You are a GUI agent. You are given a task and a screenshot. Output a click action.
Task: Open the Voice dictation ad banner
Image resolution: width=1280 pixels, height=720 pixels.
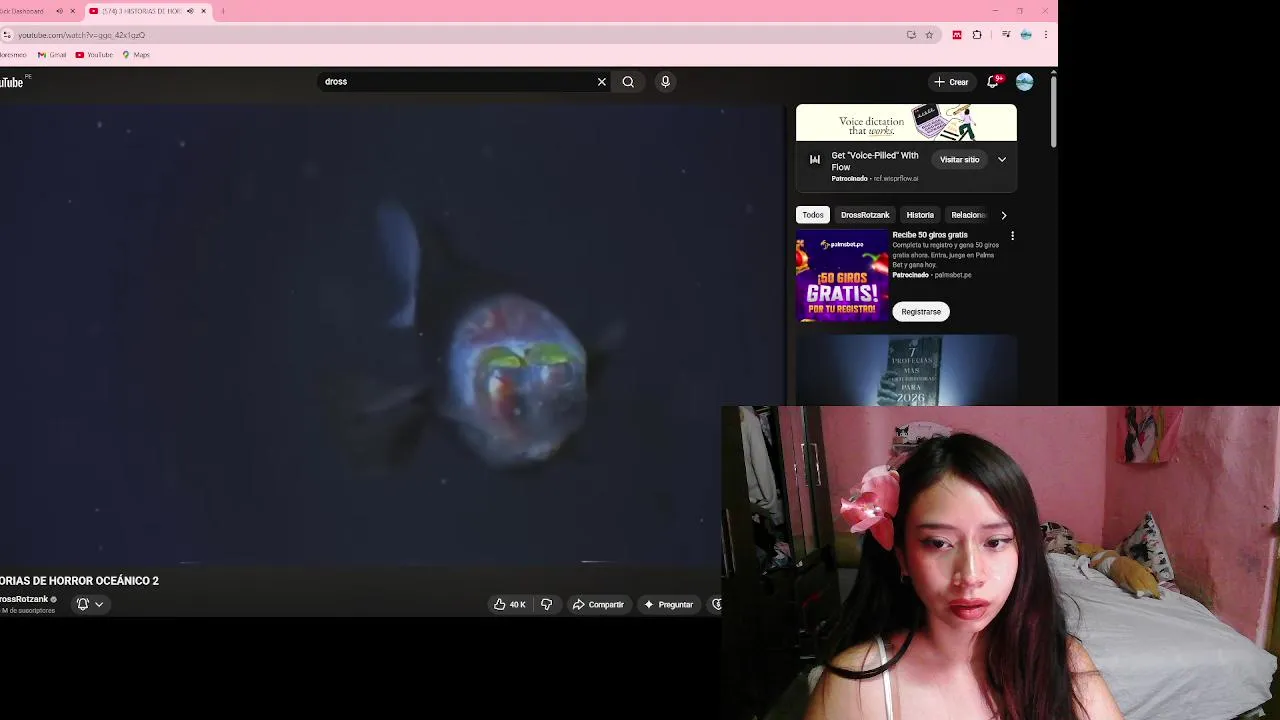906,123
